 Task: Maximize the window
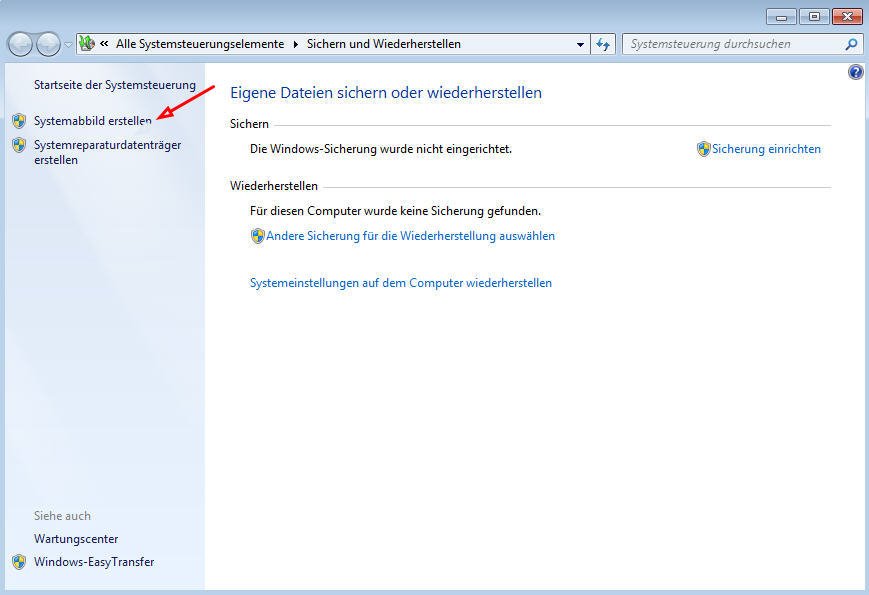pyautogui.click(x=814, y=17)
